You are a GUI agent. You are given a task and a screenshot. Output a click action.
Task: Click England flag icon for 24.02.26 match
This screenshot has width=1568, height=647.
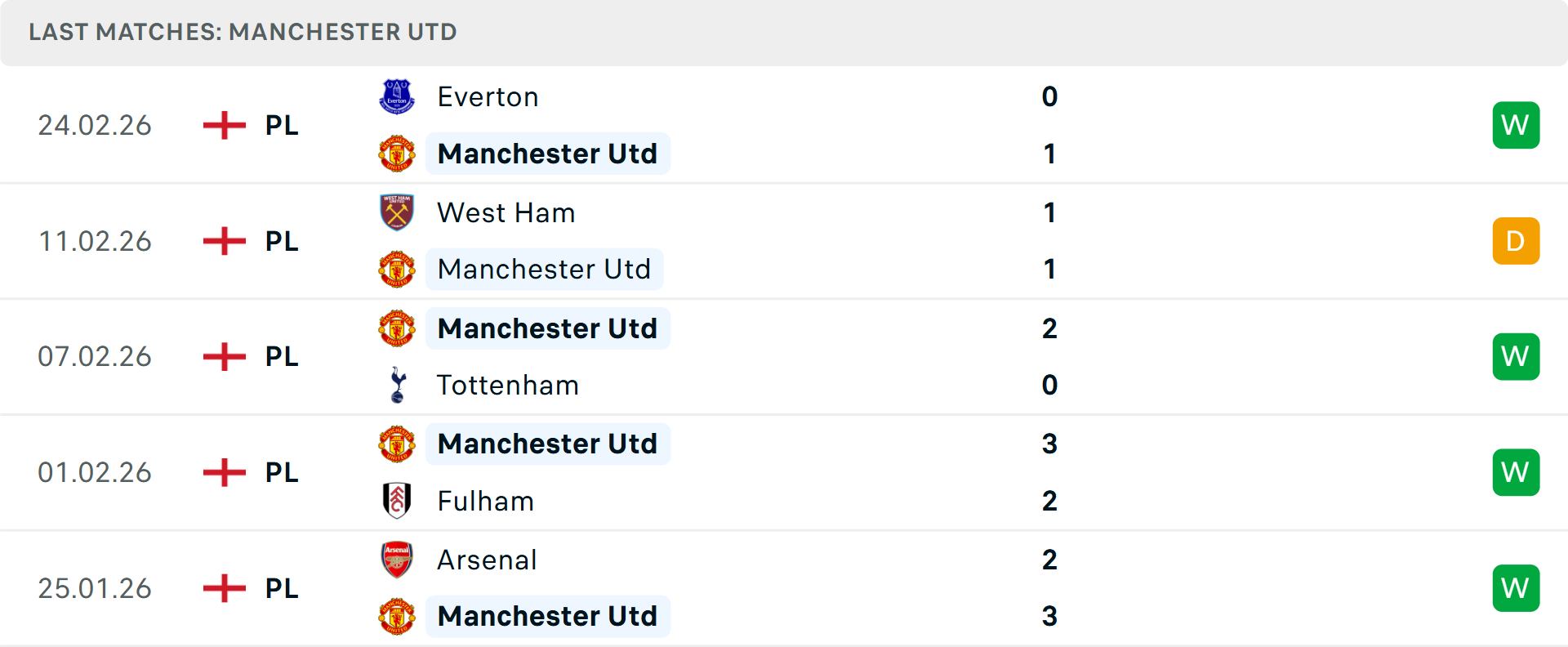(225, 125)
